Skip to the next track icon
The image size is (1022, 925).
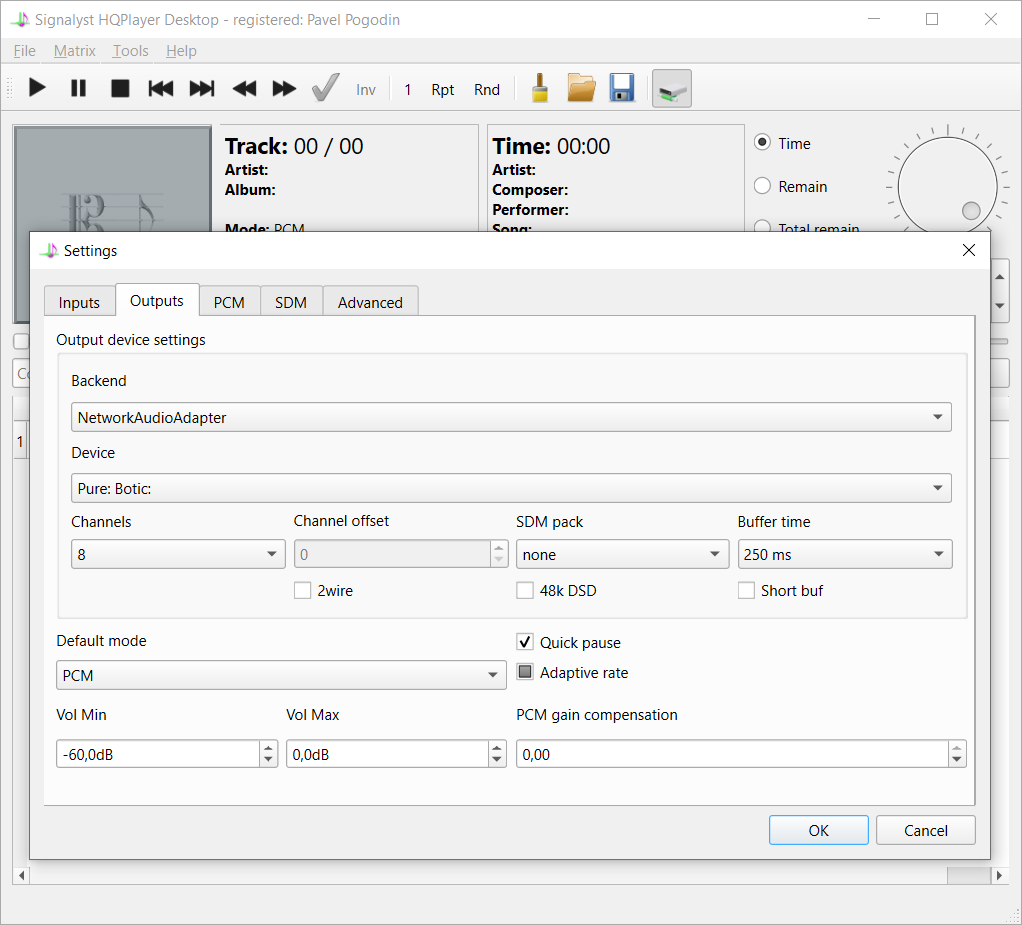[x=202, y=88]
